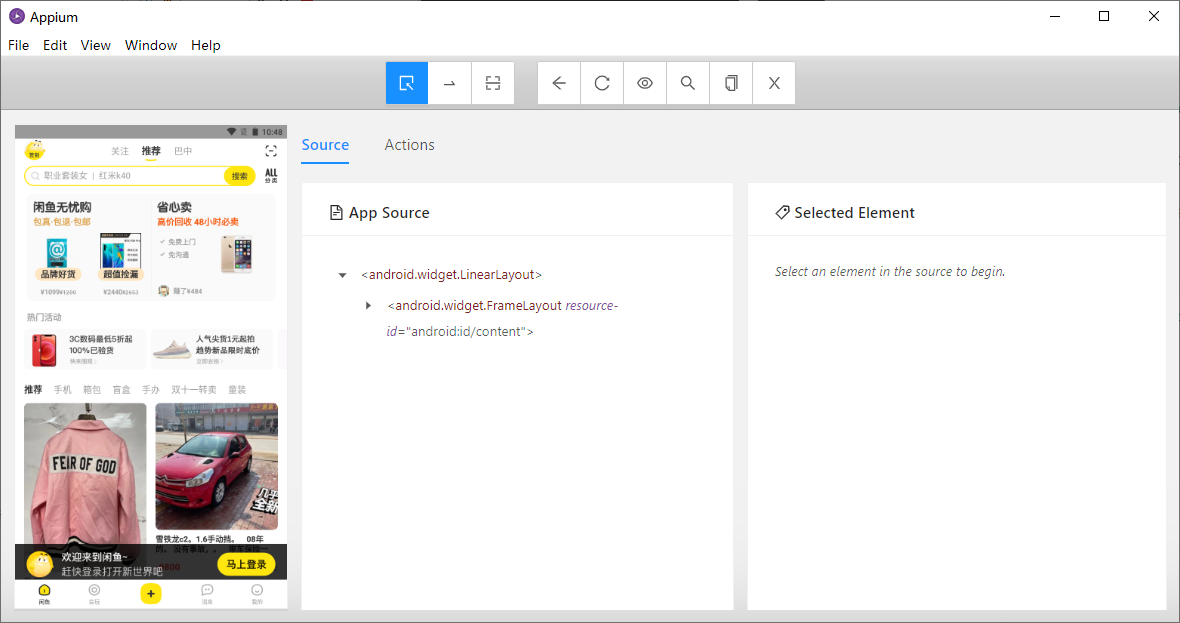Switch to the Actions tab
The height and width of the screenshot is (623, 1180).
tap(409, 145)
